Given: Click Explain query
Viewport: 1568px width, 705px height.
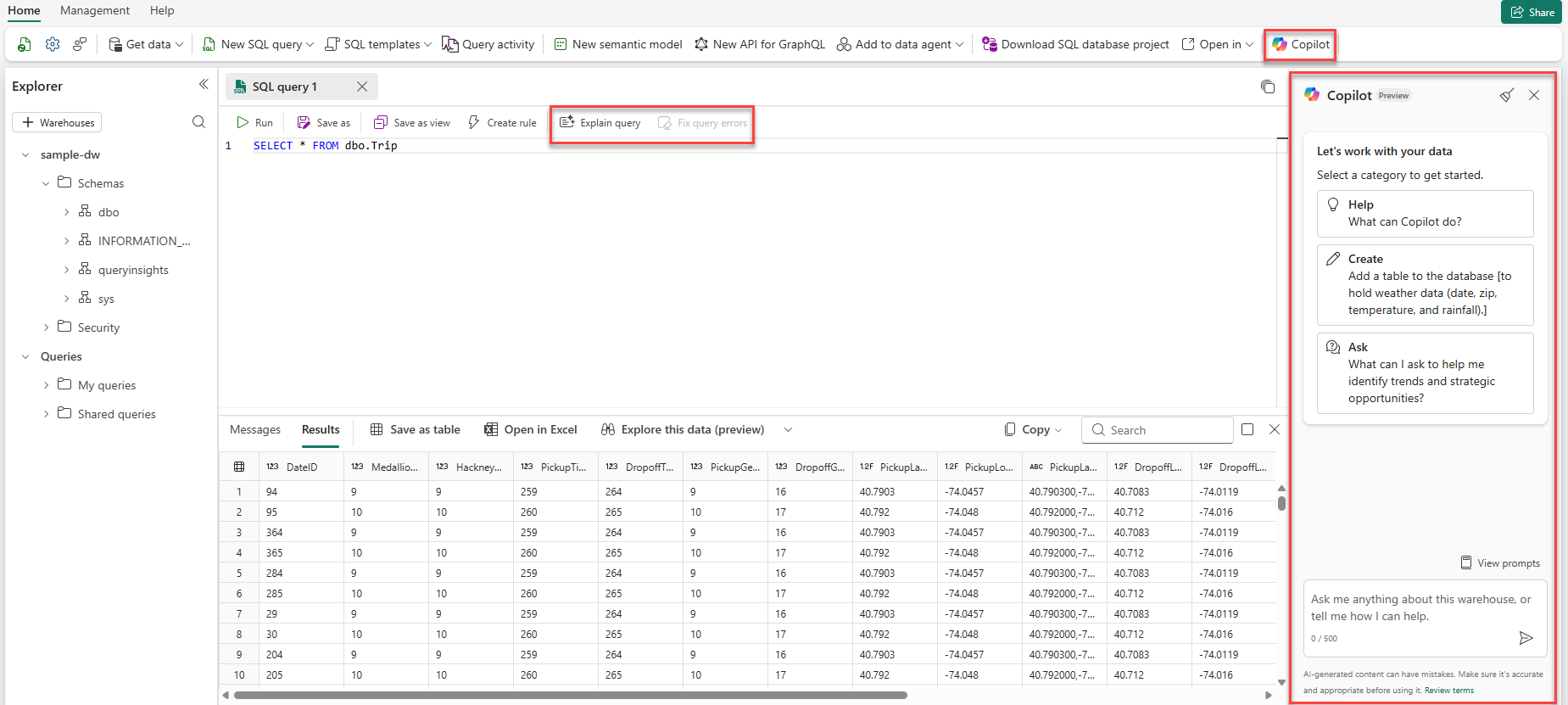Looking at the screenshot, I should point(600,123).
